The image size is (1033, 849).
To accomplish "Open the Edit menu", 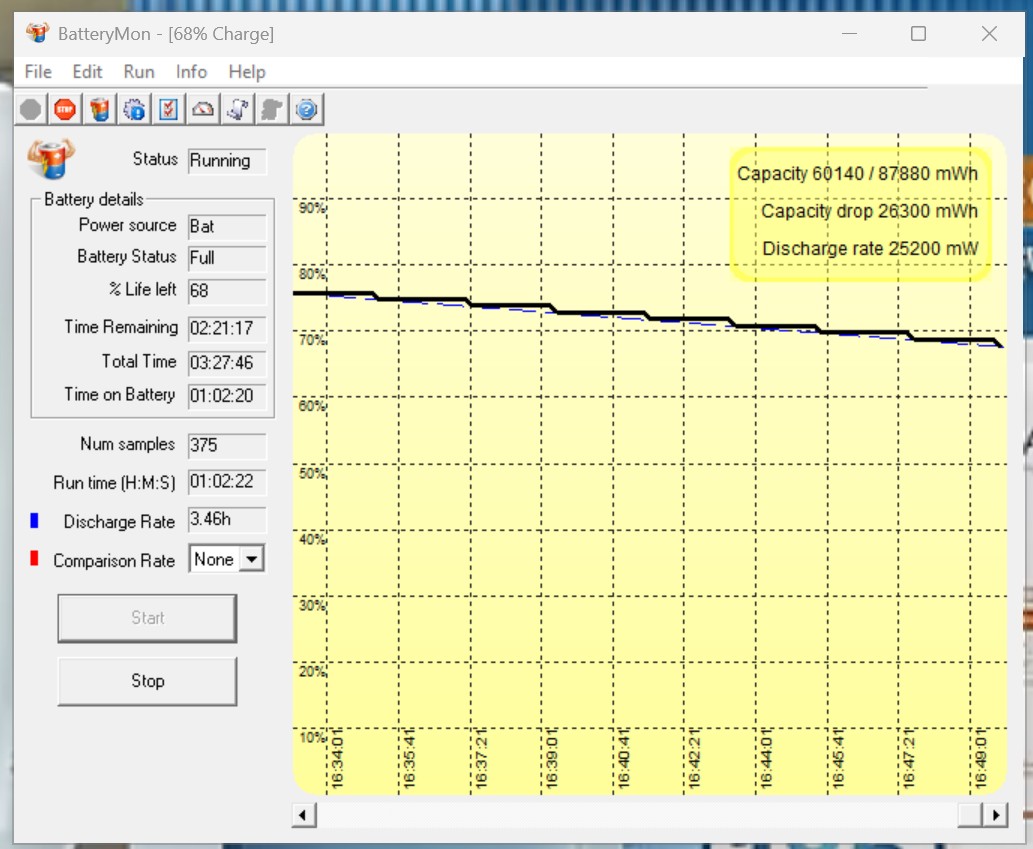I will pyautogui.click(x=87, y=71).
